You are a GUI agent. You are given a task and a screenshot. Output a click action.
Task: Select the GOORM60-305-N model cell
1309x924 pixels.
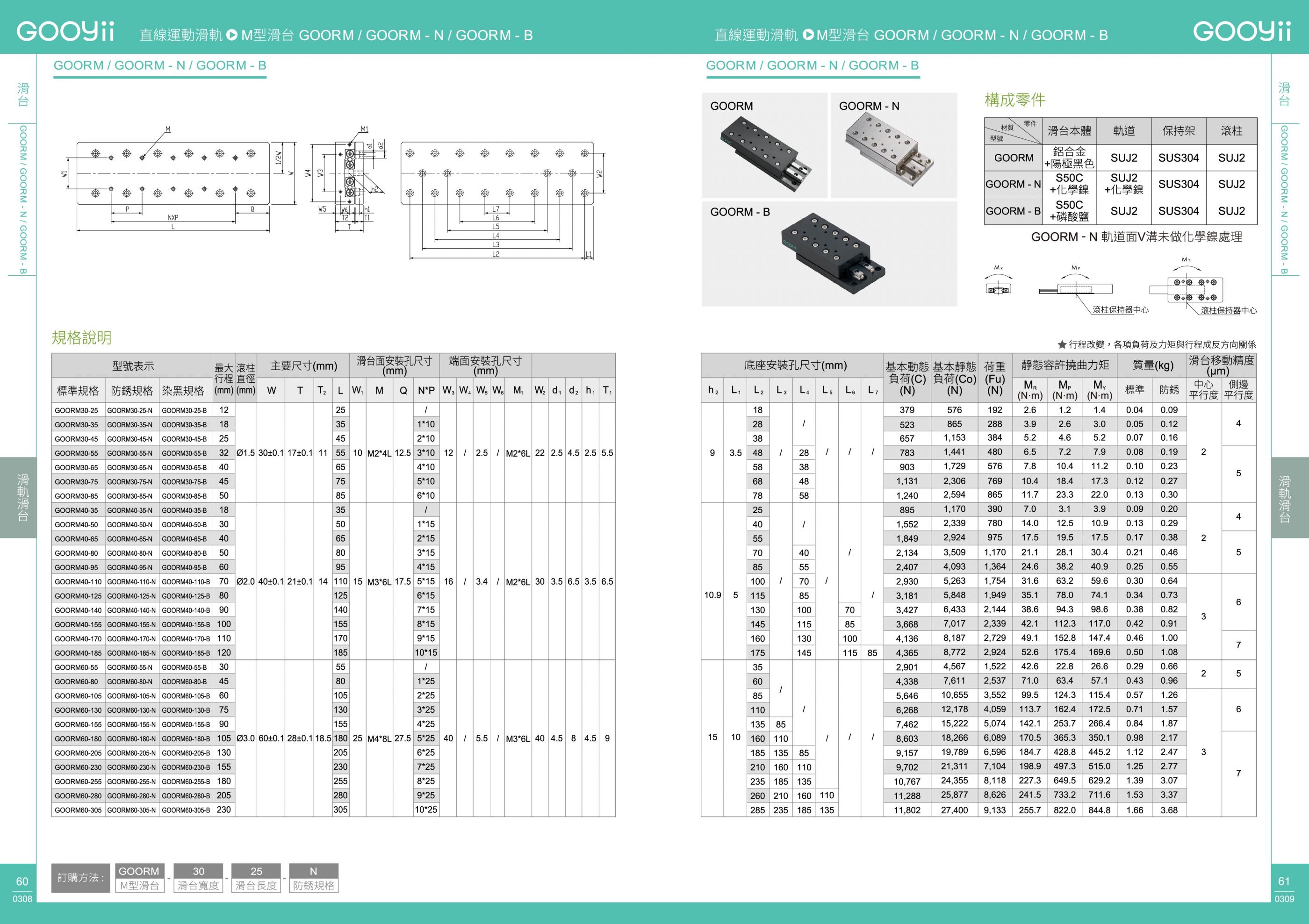[132, 810]
